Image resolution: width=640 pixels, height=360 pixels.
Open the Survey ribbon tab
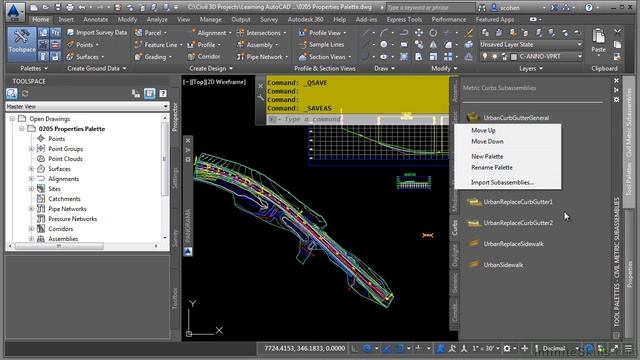coord(269,19)
